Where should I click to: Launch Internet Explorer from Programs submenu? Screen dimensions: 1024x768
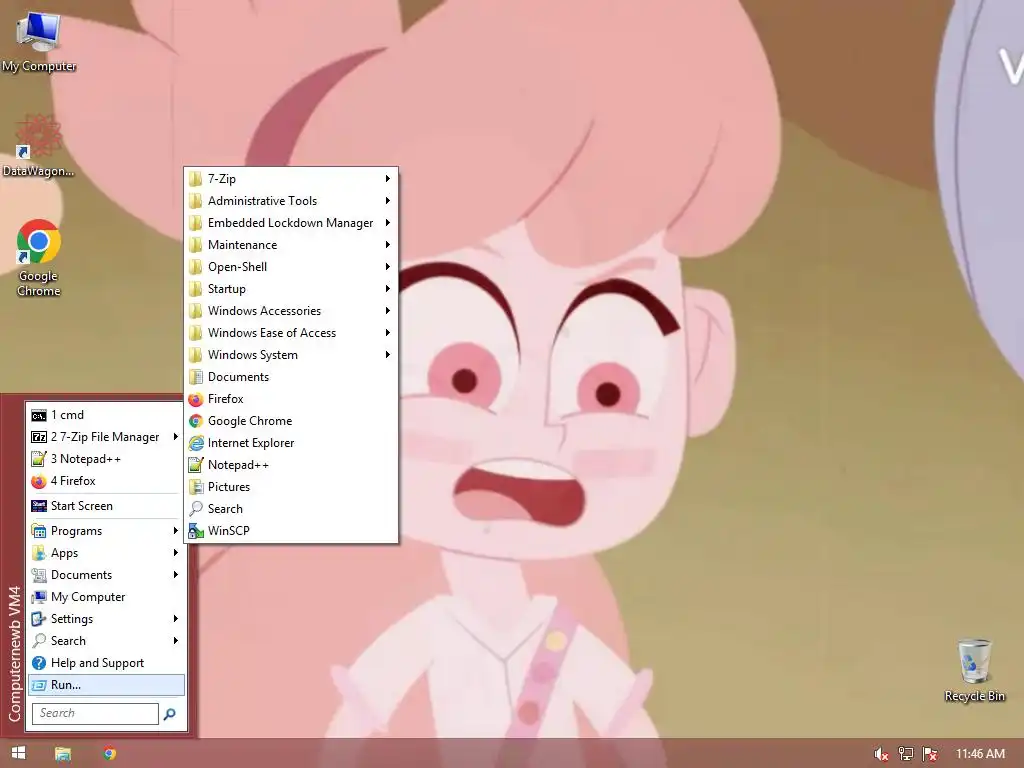(x=291, y=443)
